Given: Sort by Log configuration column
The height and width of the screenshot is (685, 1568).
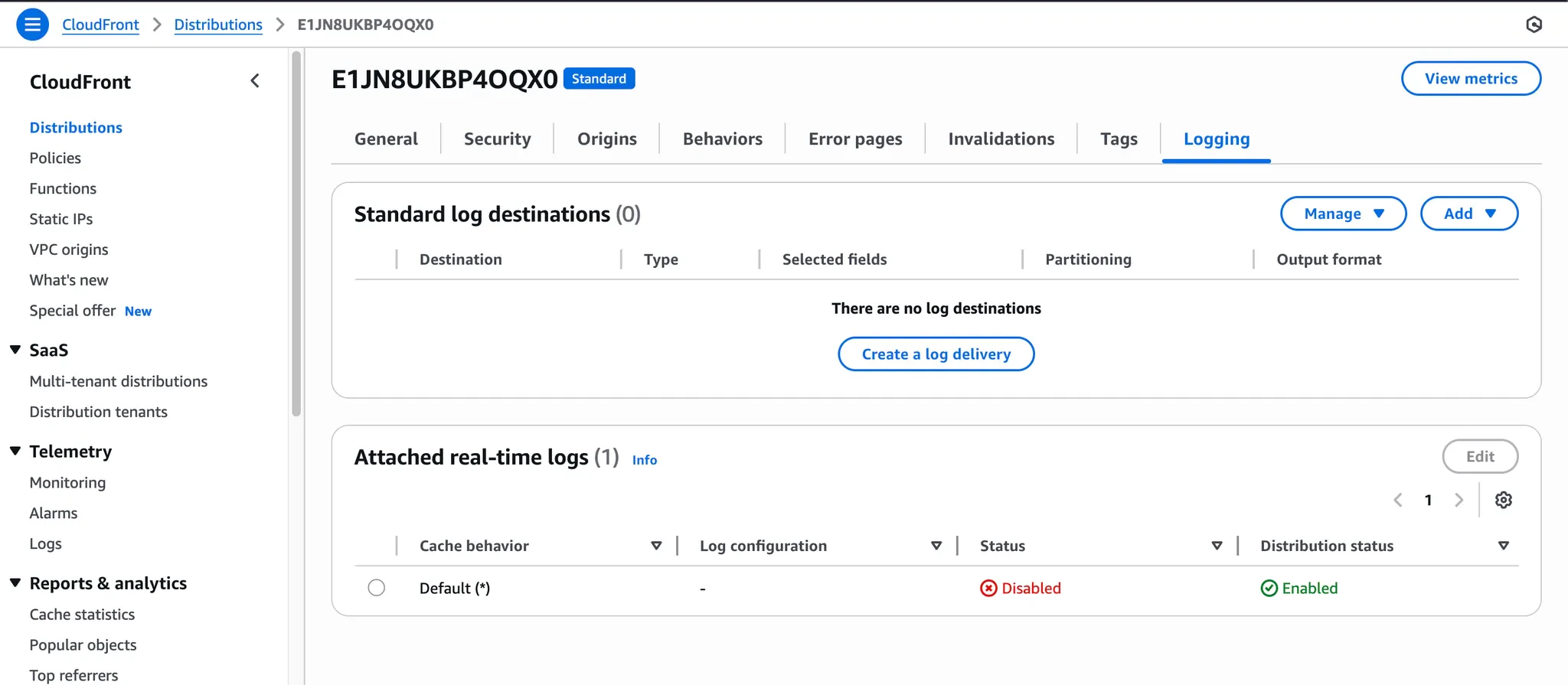Looking at the screenshot, I should (x=936, y=546).
